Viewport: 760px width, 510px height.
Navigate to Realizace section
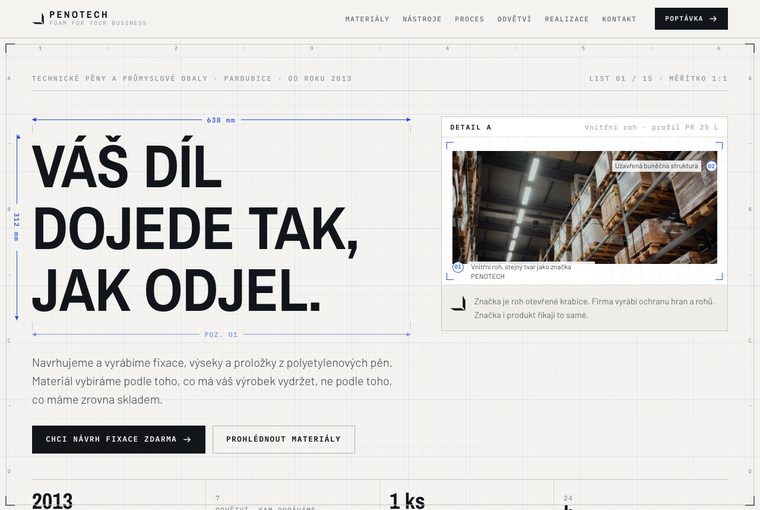point(567,19)
